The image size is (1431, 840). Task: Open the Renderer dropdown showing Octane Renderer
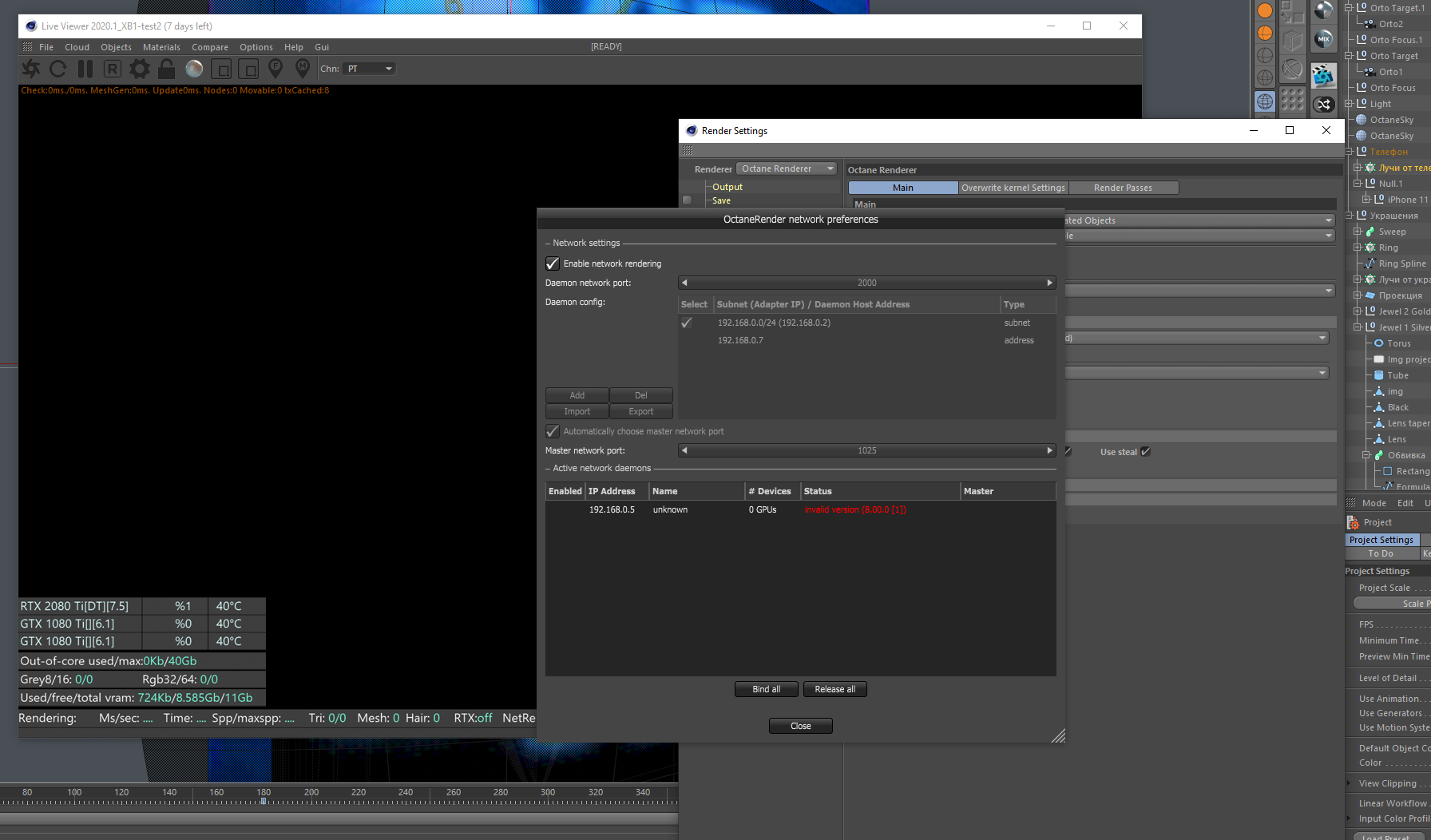787,169
